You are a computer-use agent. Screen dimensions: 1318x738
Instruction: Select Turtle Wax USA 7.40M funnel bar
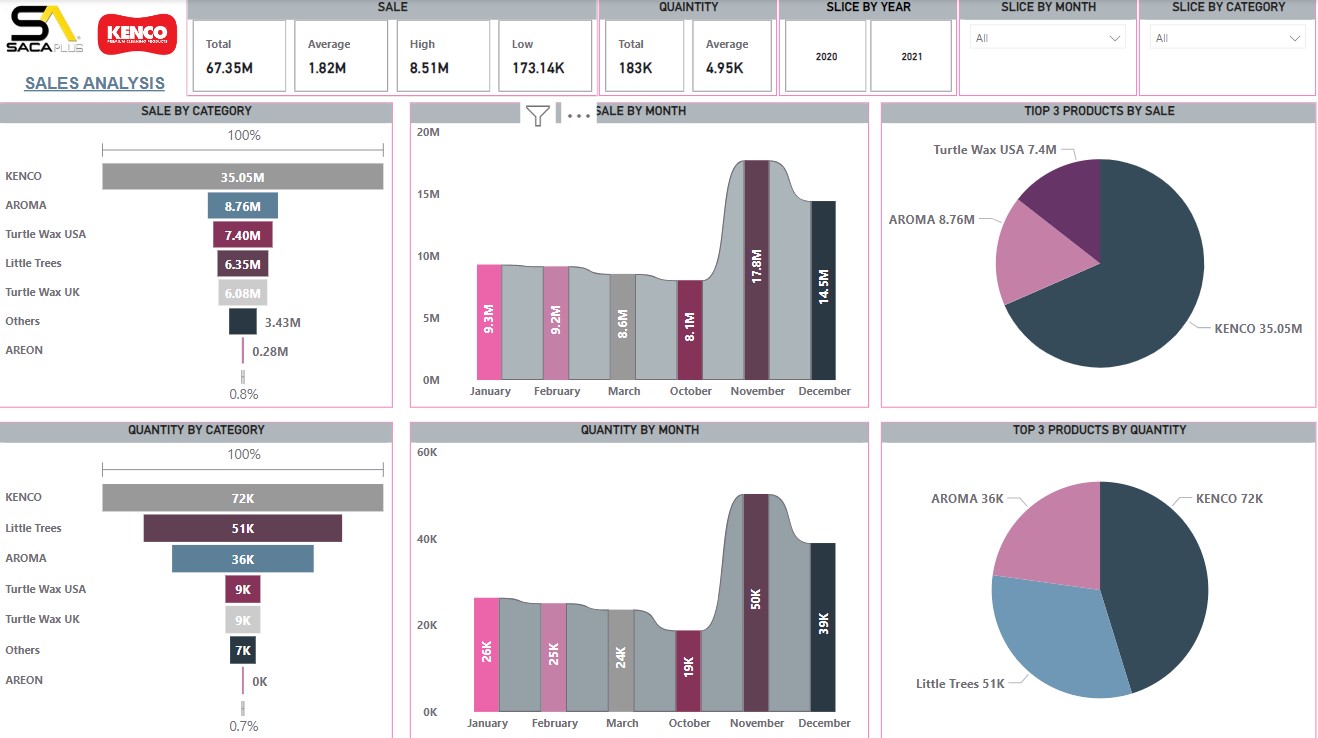click(x=243, y=235)
